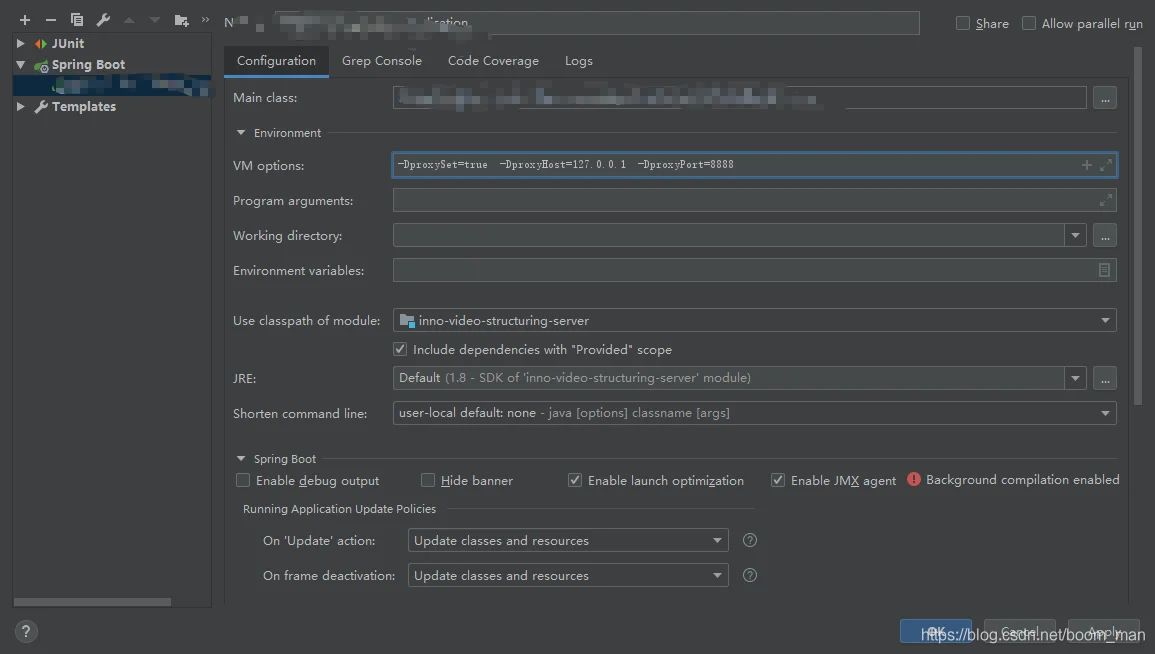
Task: Move configuration up with up arrow
Action: (x=129, y=20)
